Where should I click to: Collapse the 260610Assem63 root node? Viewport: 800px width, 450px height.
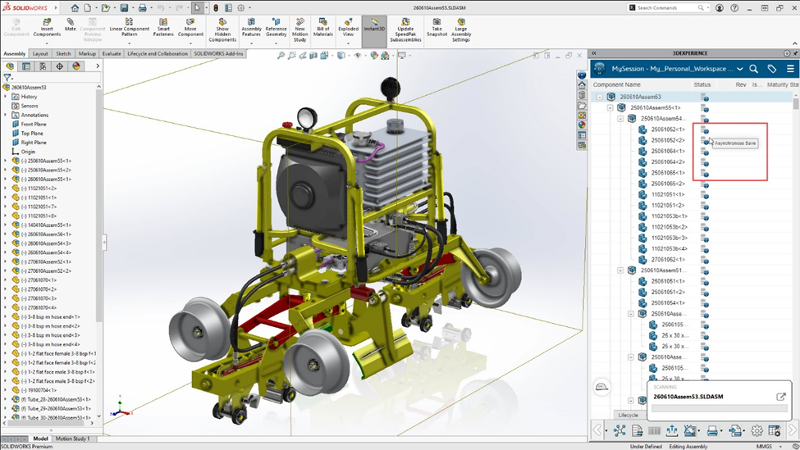point(600,97)
